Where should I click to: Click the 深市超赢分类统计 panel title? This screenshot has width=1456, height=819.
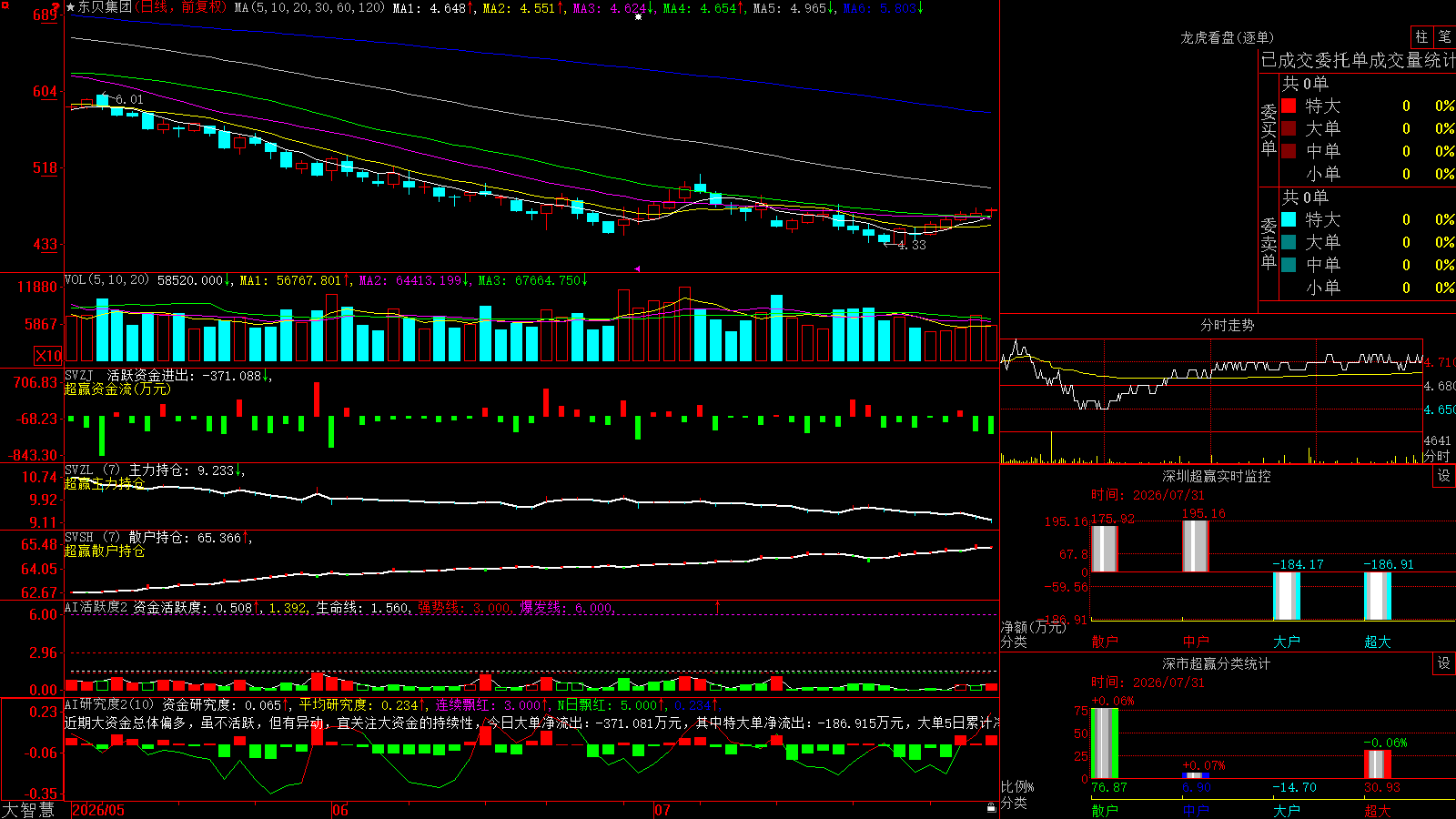pos(1217,663)
